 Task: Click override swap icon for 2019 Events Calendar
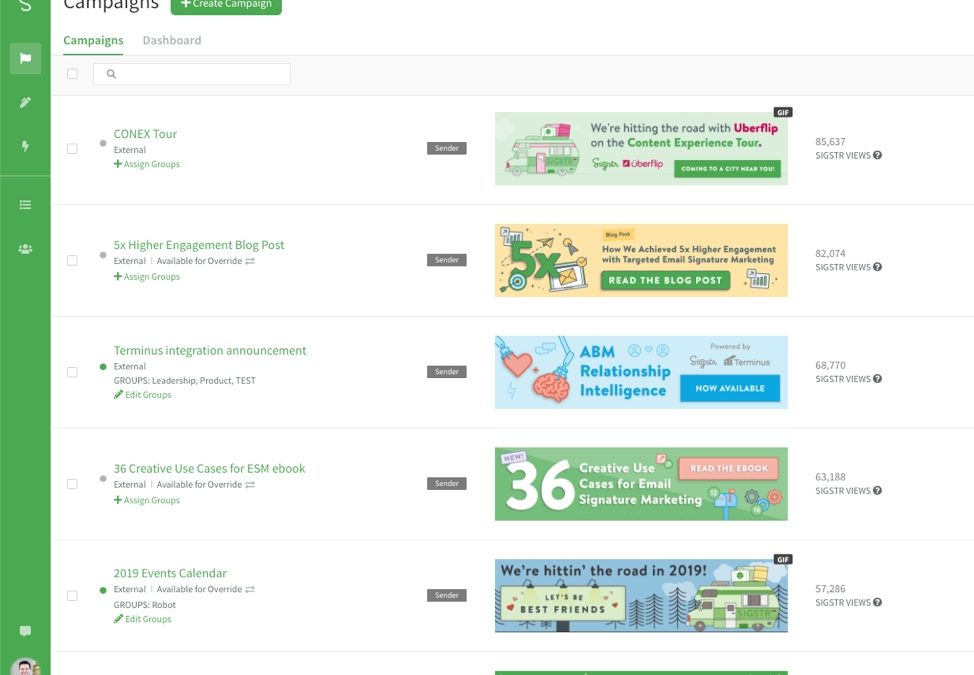click(x=250, y=589)
